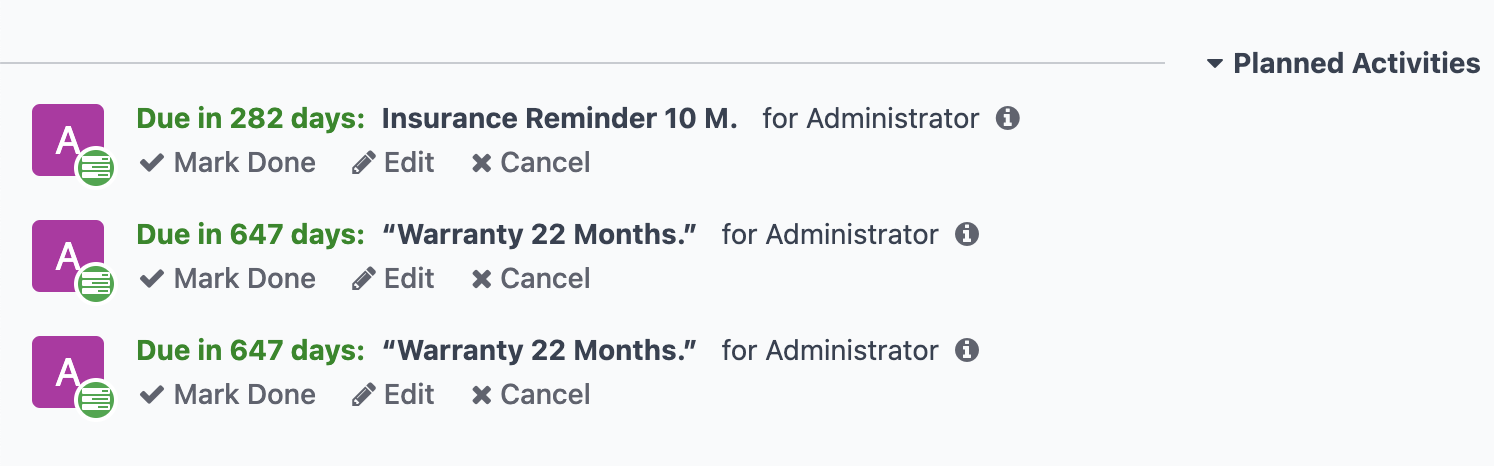Click green activity badge on Insurance Reminder avatar
Viewport: 1494px width, 466px height.
point(96,167)
